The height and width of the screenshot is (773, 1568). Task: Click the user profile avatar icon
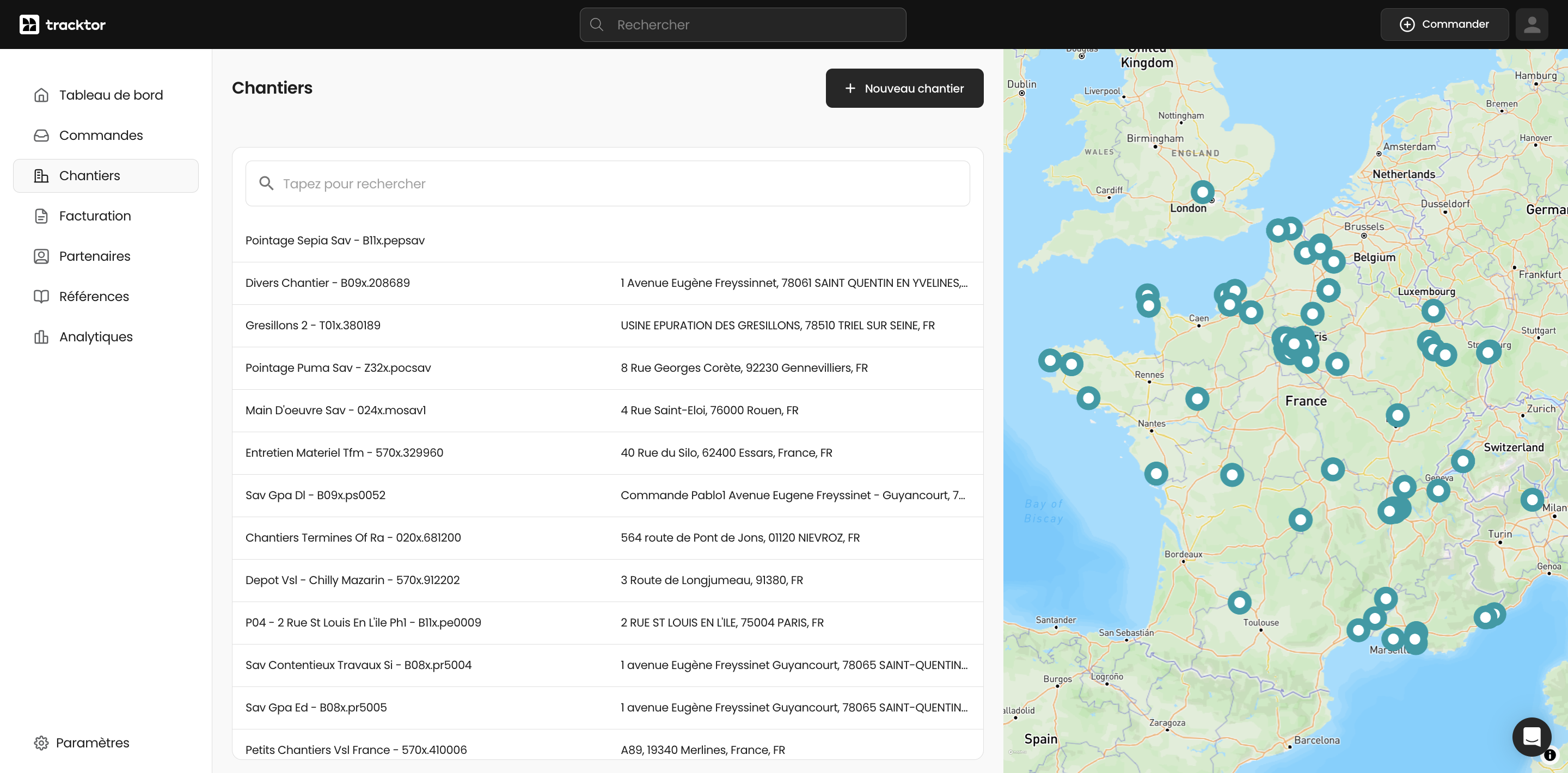1532,24
